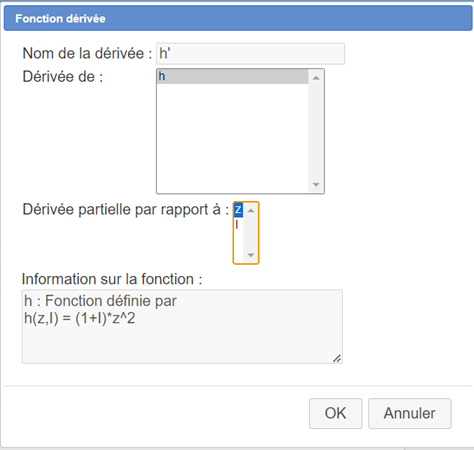Cancel with the Annuler button
Screen dimensions: 474x450
pos(410,413)
